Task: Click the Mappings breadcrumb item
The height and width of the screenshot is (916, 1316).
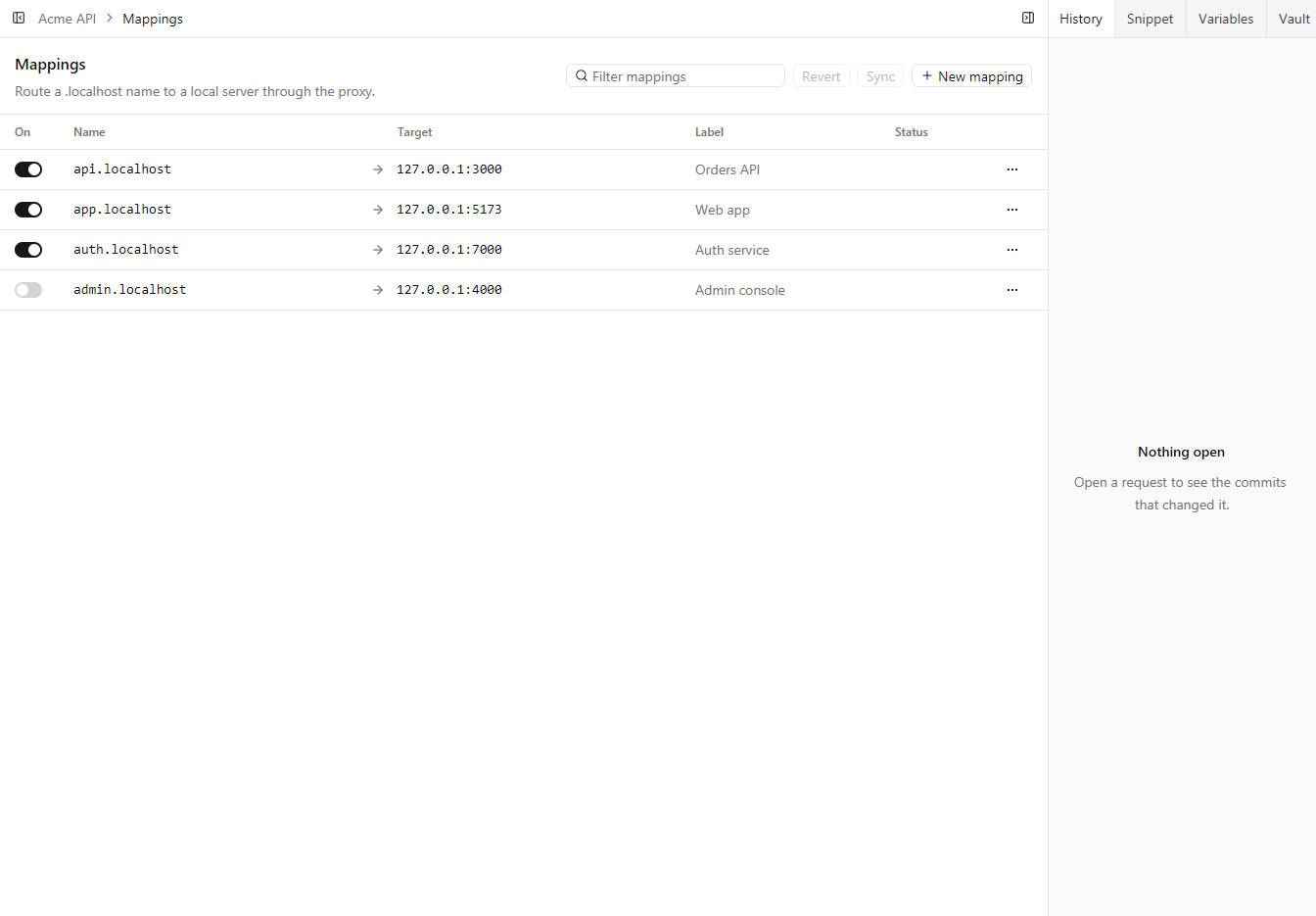Action: [x=153, y=19]
